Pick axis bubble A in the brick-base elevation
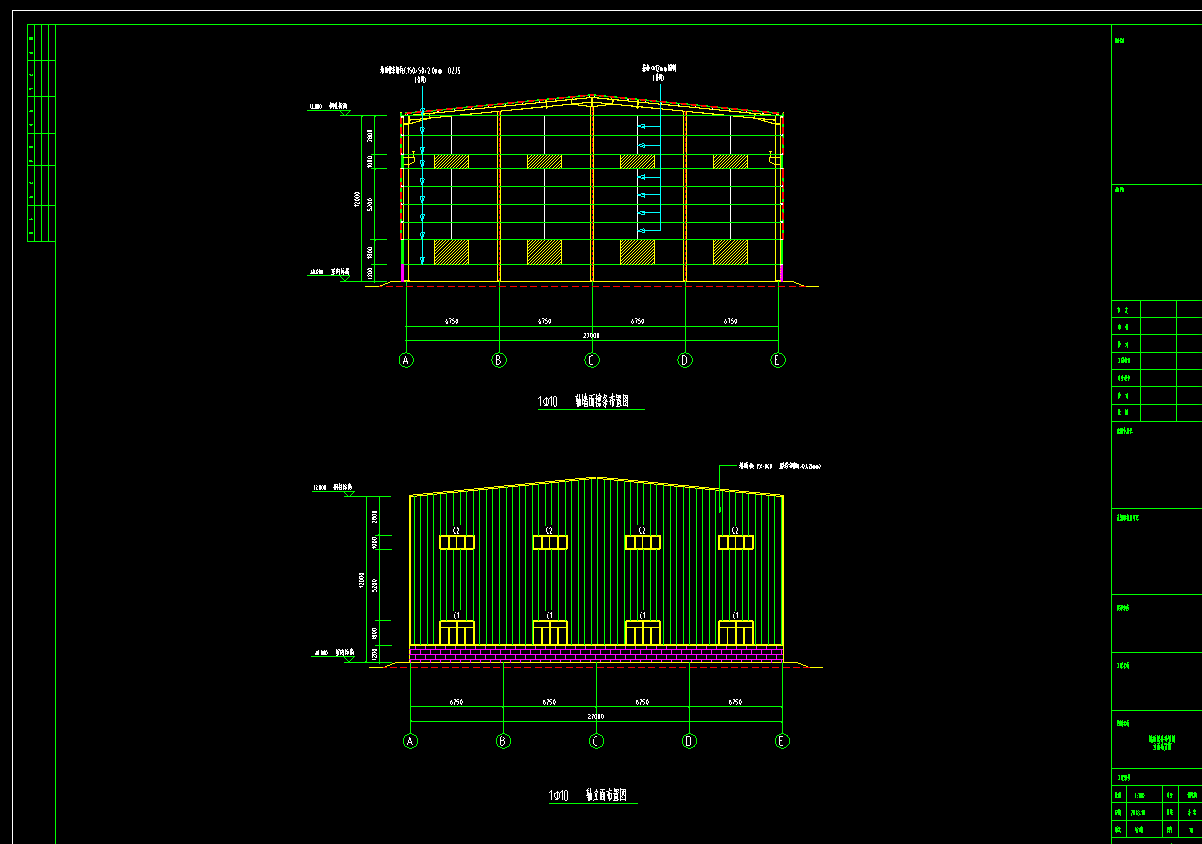Viewport: 1202px width, 844px height. point(410,741)
